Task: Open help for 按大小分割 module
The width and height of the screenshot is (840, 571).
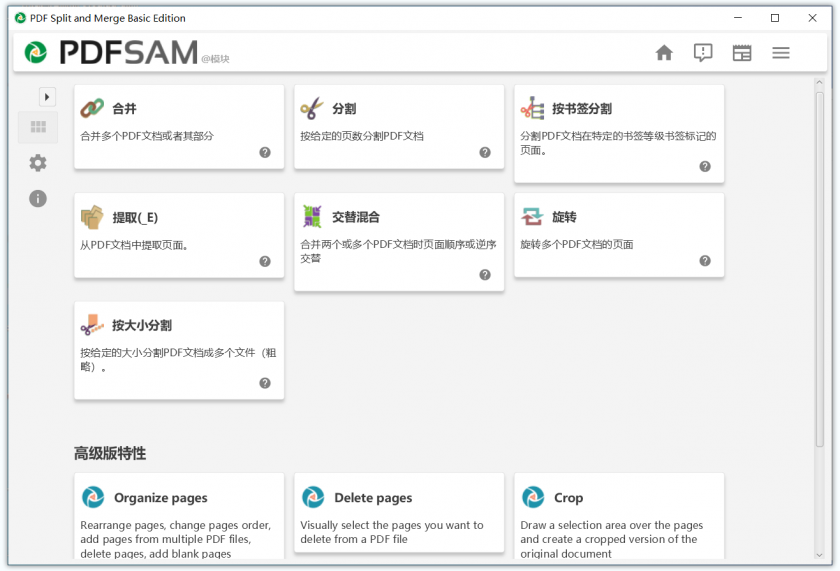Action: [265, 383]
